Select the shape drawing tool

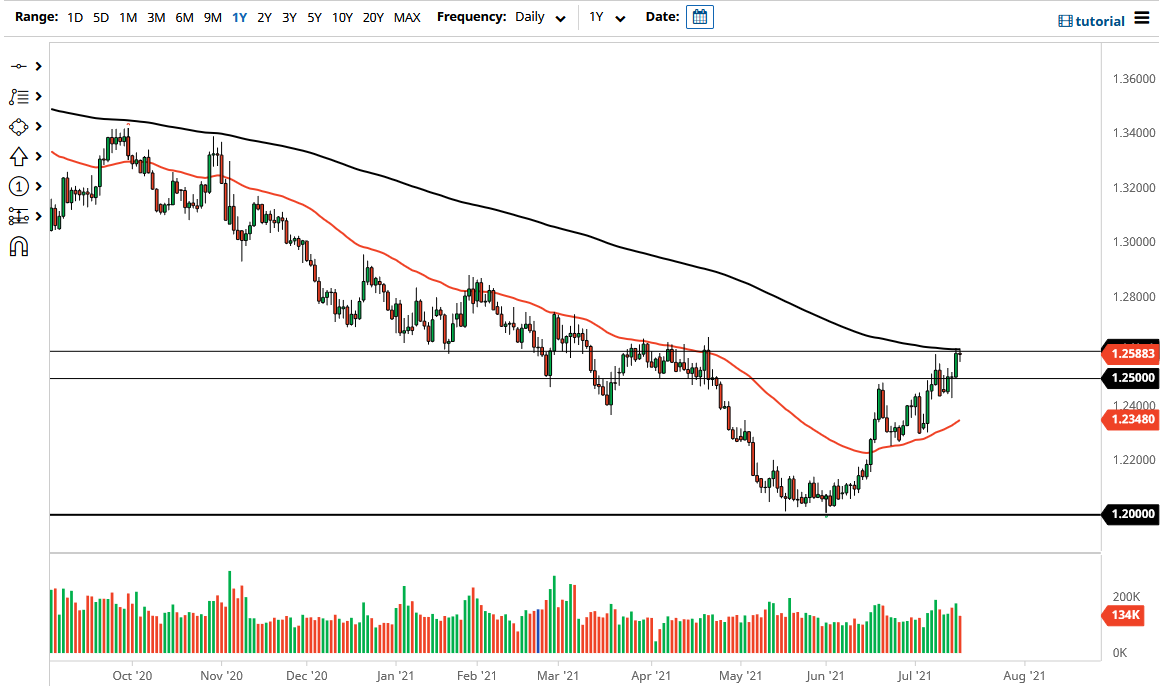pyautogui.click(x=17, y=126)
